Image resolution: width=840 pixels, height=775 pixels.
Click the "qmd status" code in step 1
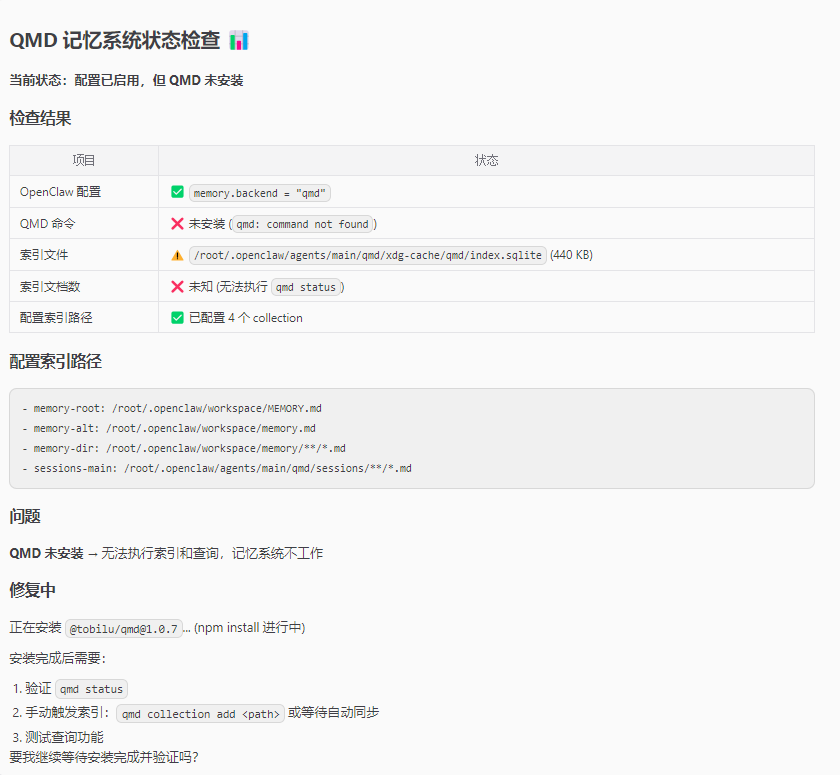click(x=91, y=689)
